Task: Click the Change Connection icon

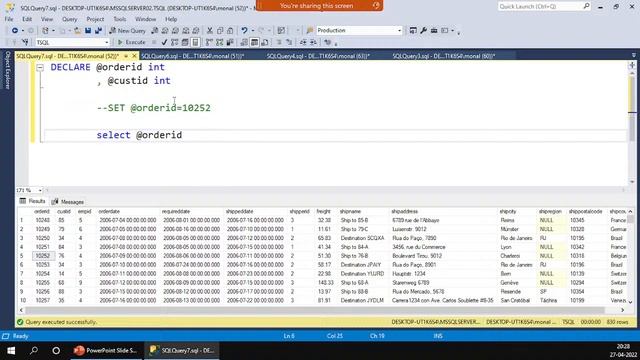Action: click(25, 42)
